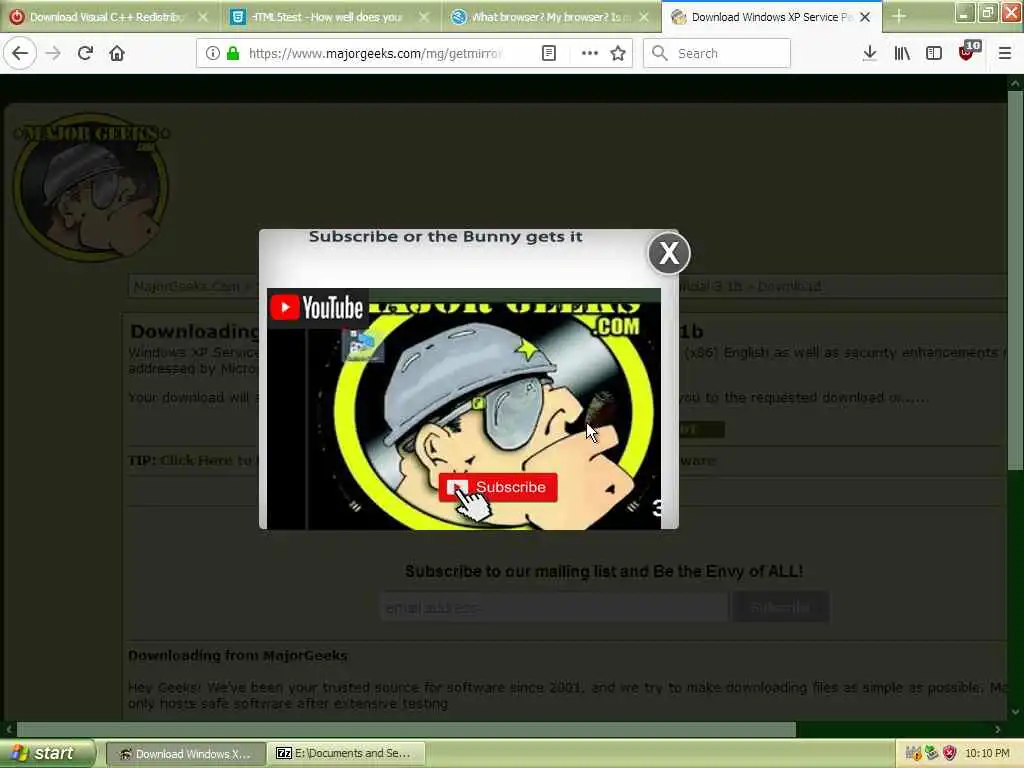Viewport: 1024px width, 768px height.
Task: Open a new tab with plus button
Action: pos(899,16)
